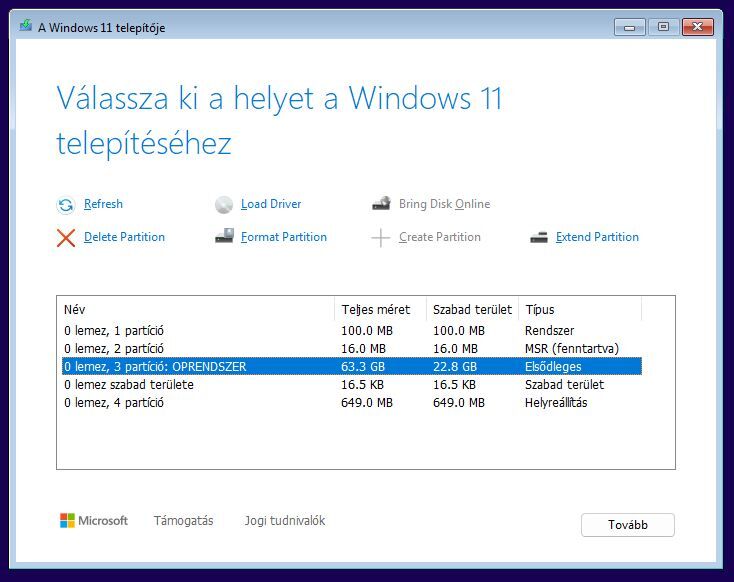
Task: Select the MSR (fenntartva) partition row
Action: pos(352,348)
